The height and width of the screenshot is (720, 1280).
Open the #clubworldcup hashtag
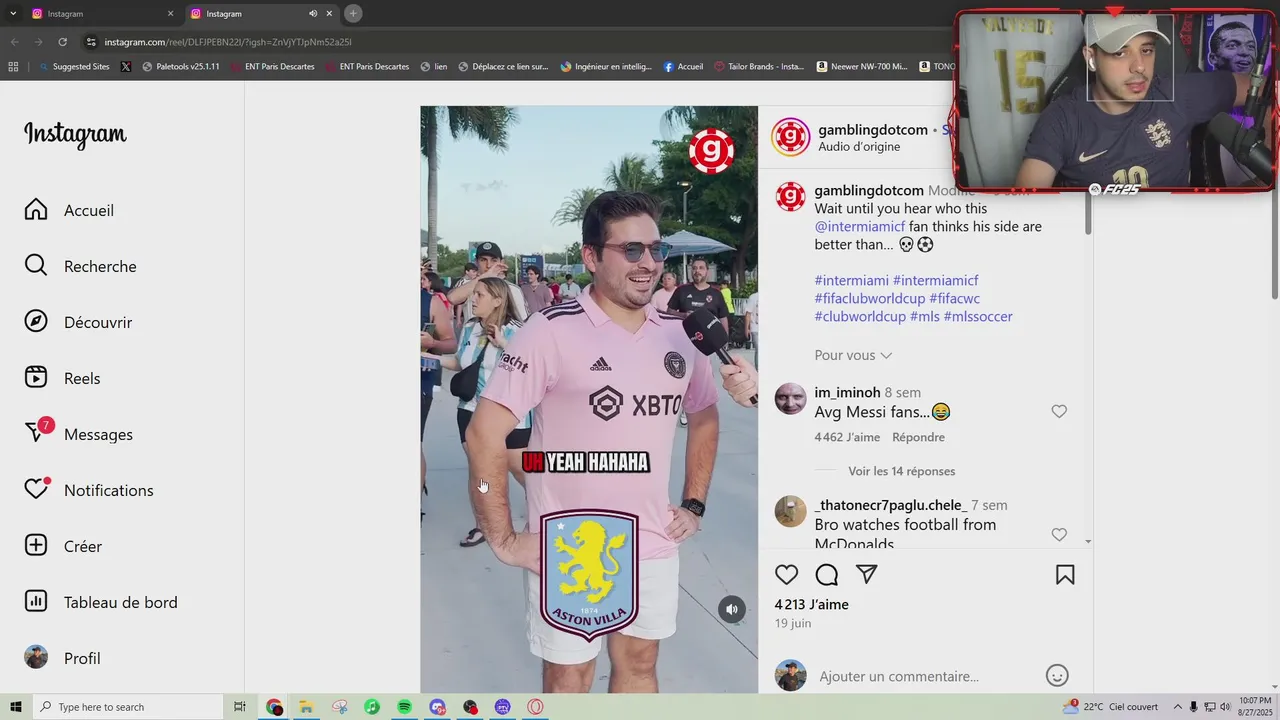[860, 316]
